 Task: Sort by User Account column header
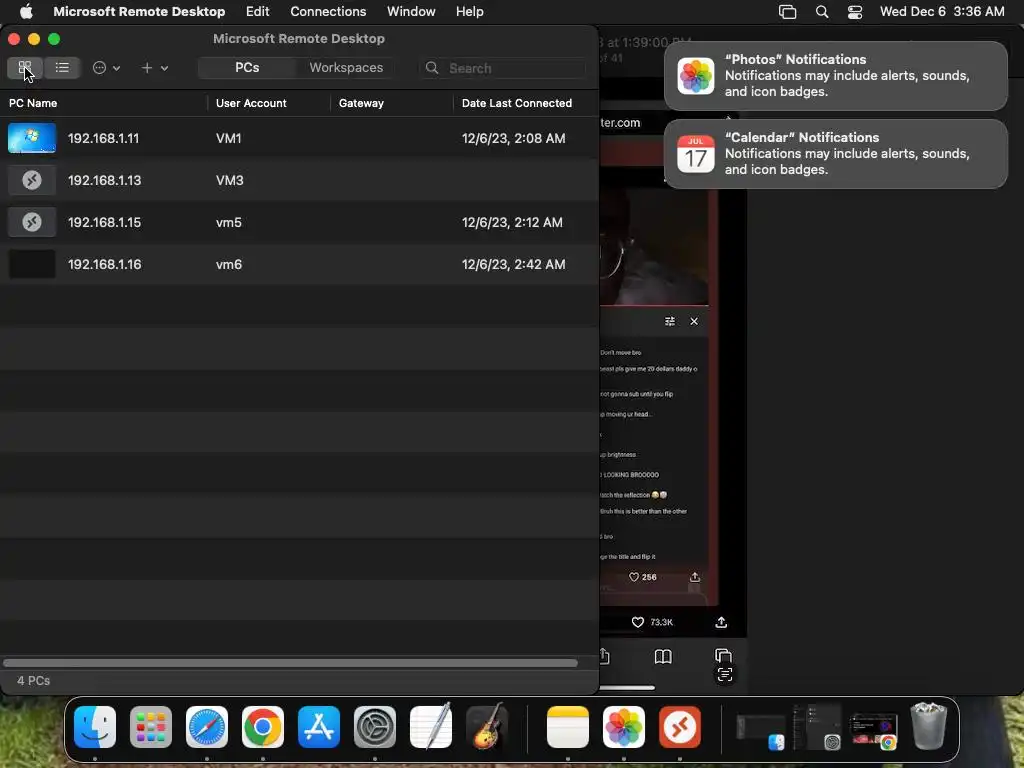coord(251,103)
